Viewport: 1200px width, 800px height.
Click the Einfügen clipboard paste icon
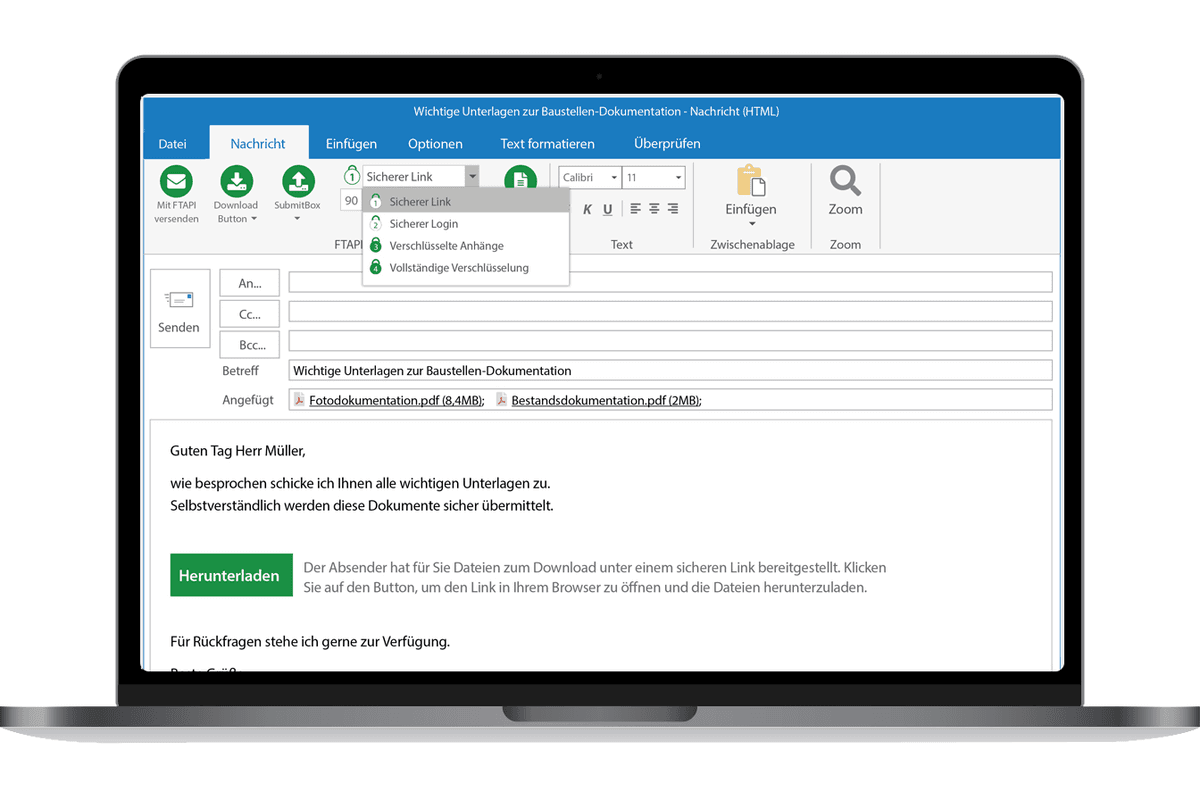click(751, 181)
